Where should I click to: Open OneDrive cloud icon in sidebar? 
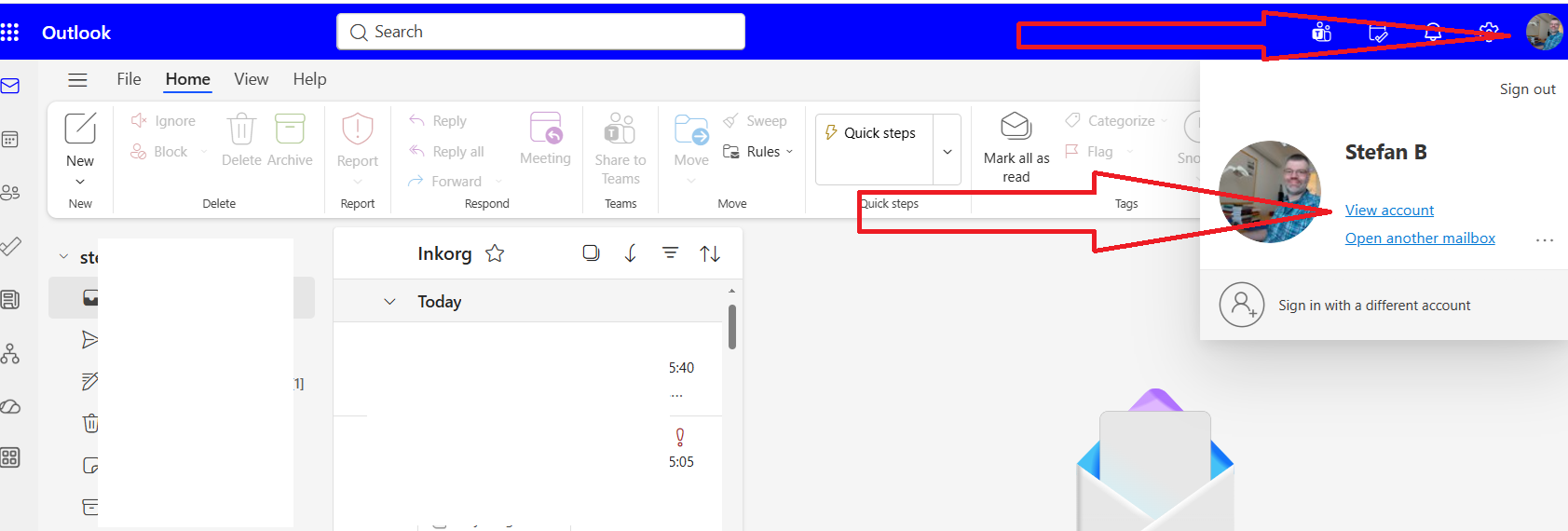(x=10, y=407)
